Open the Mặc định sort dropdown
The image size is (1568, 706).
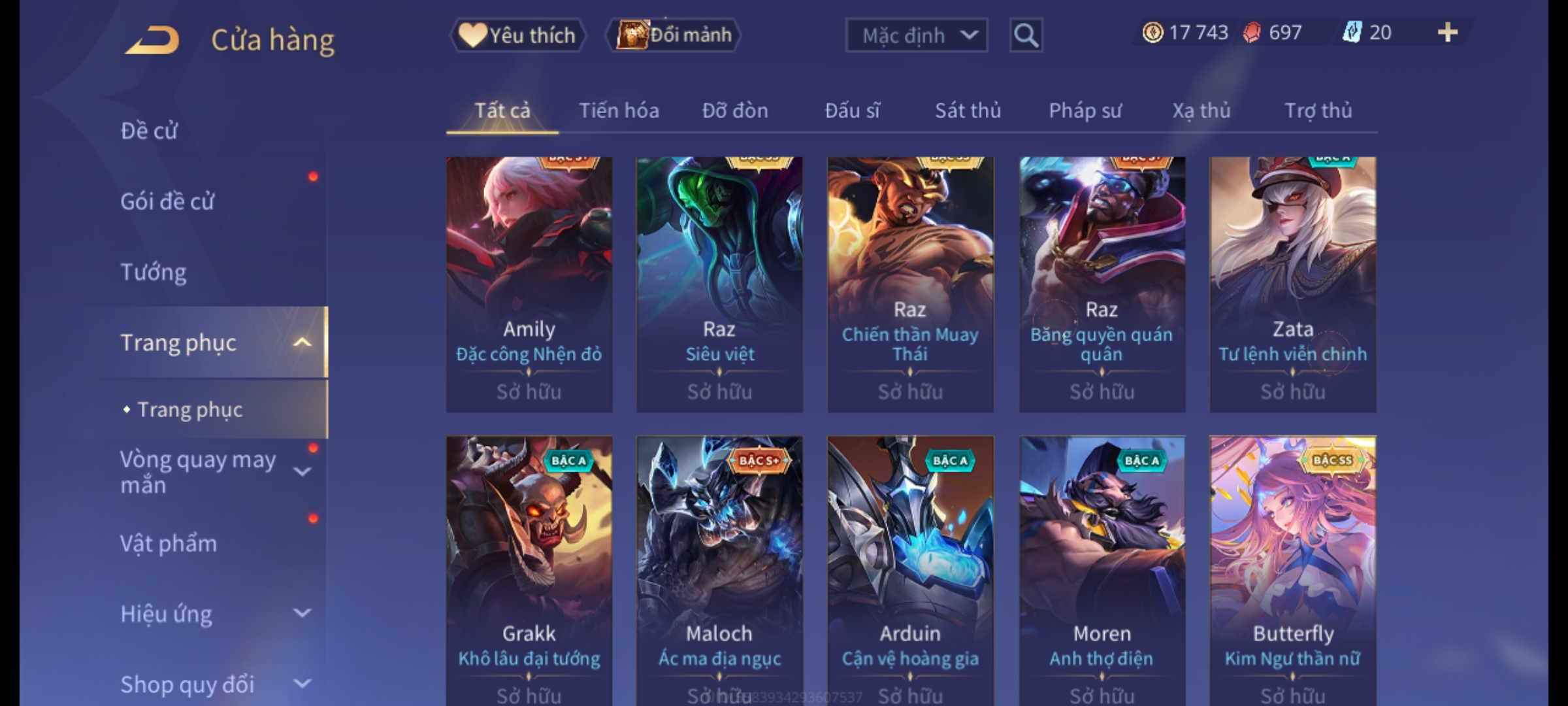click(x=916, y=35)
